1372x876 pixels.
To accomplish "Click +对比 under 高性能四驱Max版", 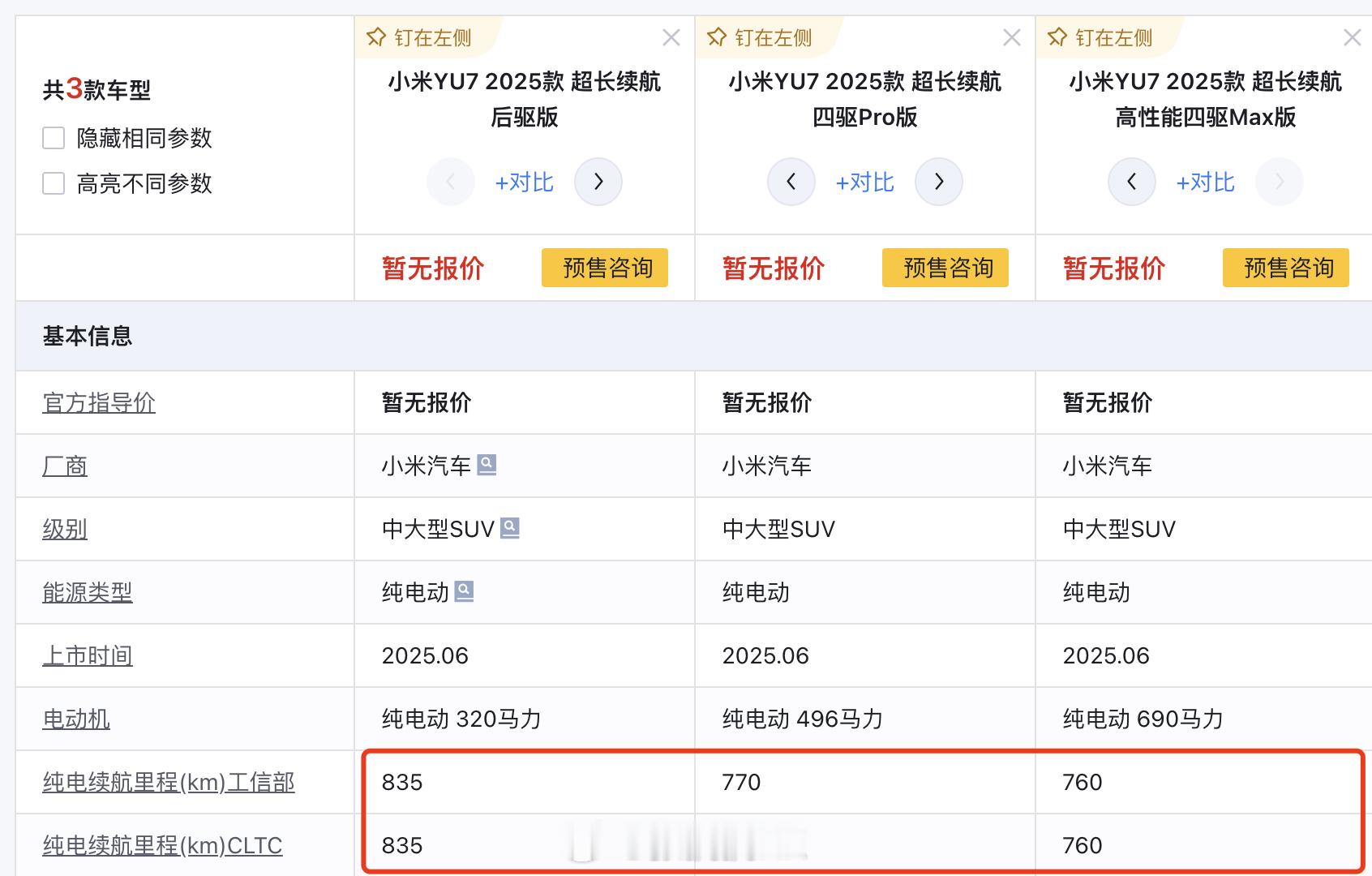I will pos(1206,182).
